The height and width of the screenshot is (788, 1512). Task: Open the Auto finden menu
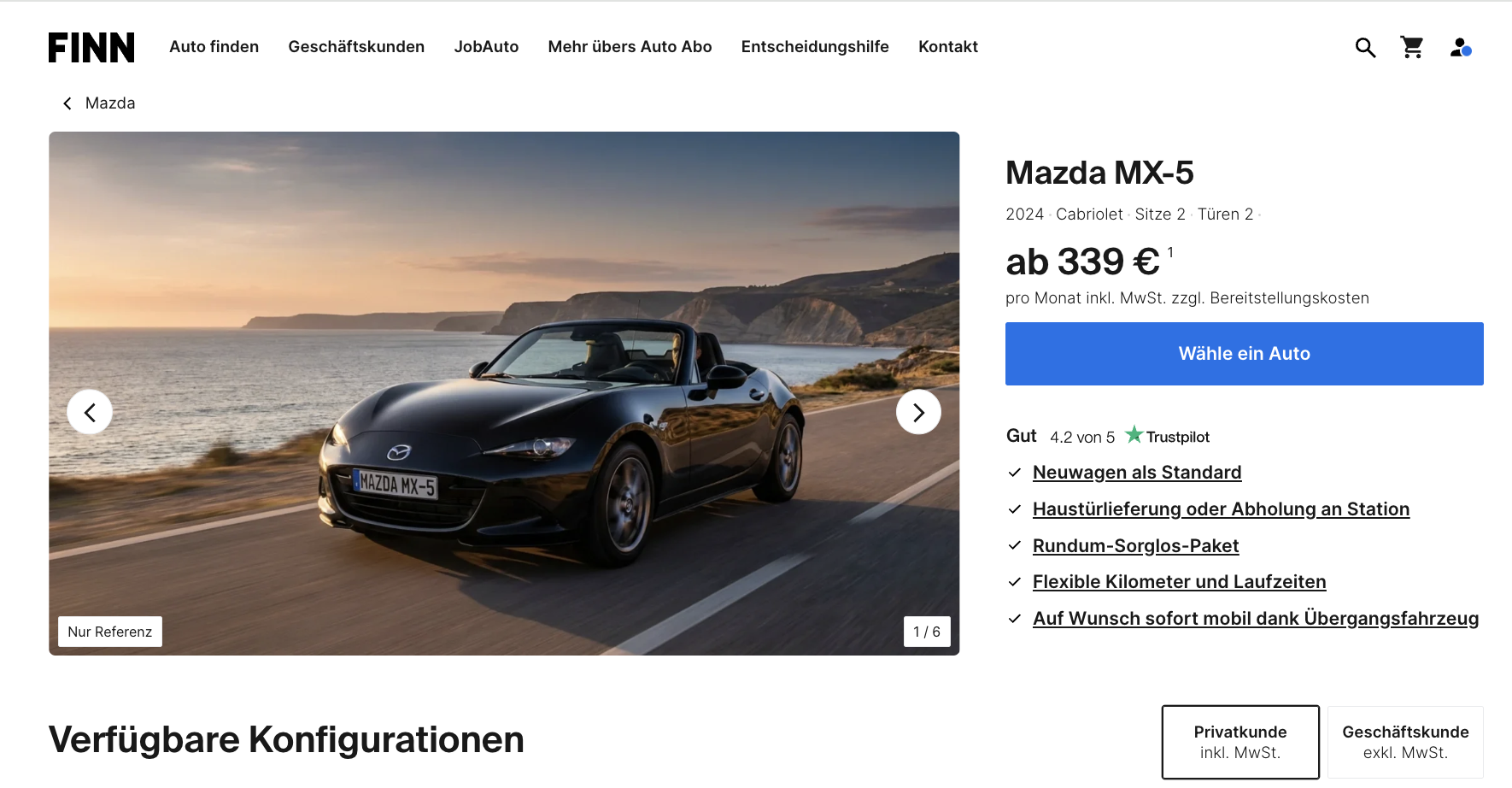(214, 47)
